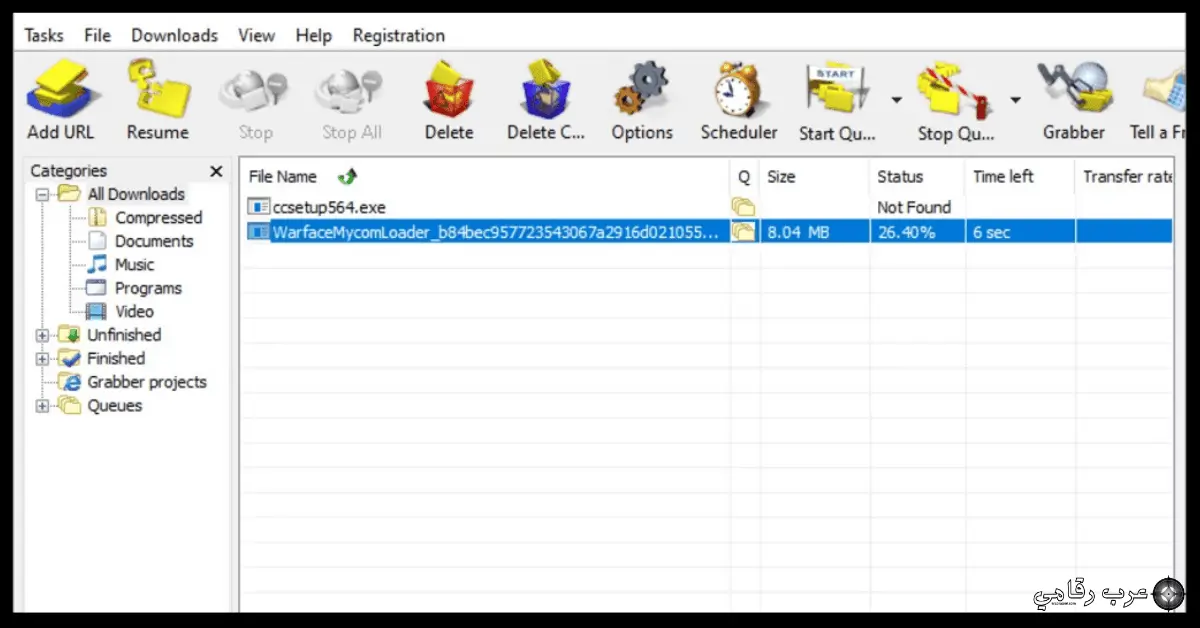Open the Start Queue dropdown arrow
This screenshot has height=628, width=1200.
coord(896,100)
